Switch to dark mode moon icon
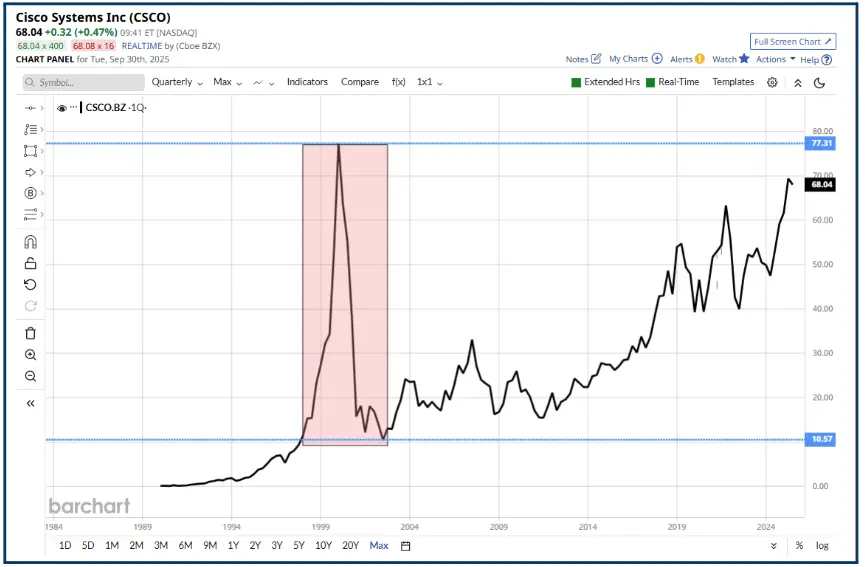This screenshot has width=865, height=567. coord(819,83)
